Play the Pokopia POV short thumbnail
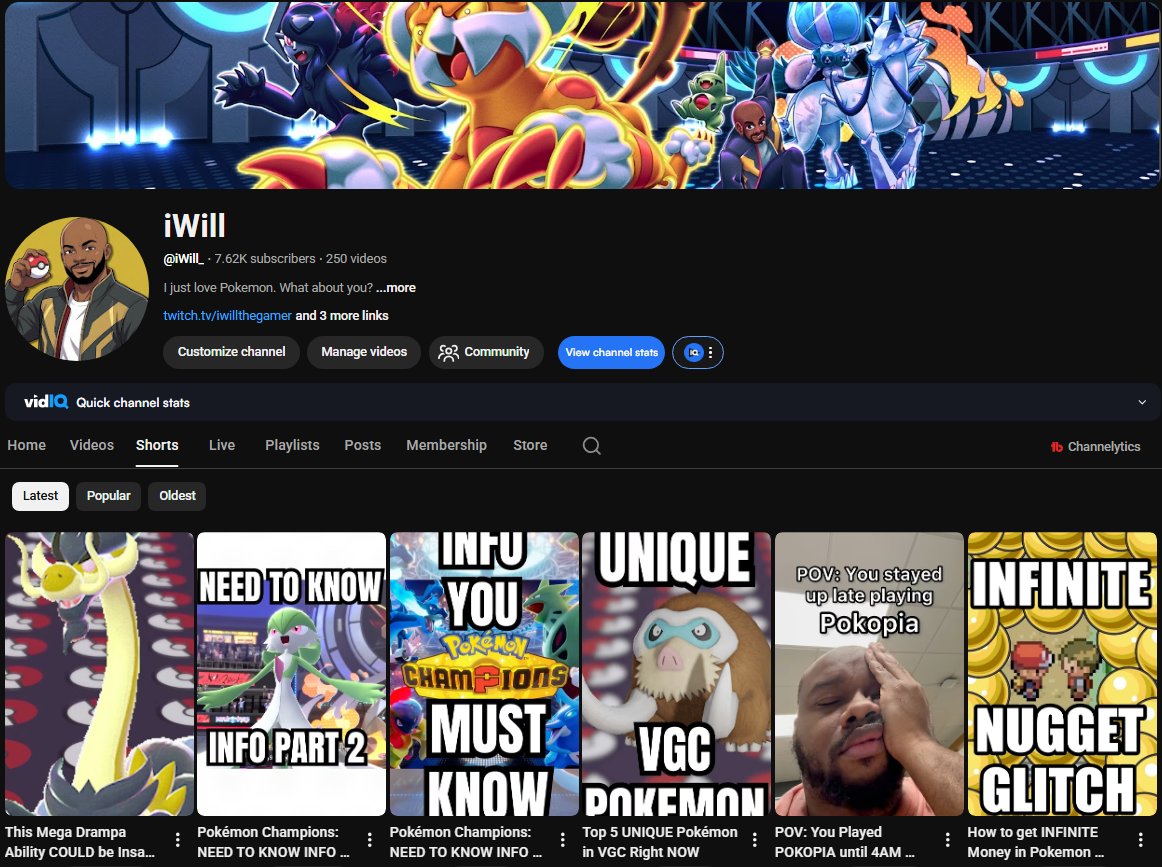Image resolution: width=1162 pixels, height=867 pixels. tap(869, 674)
